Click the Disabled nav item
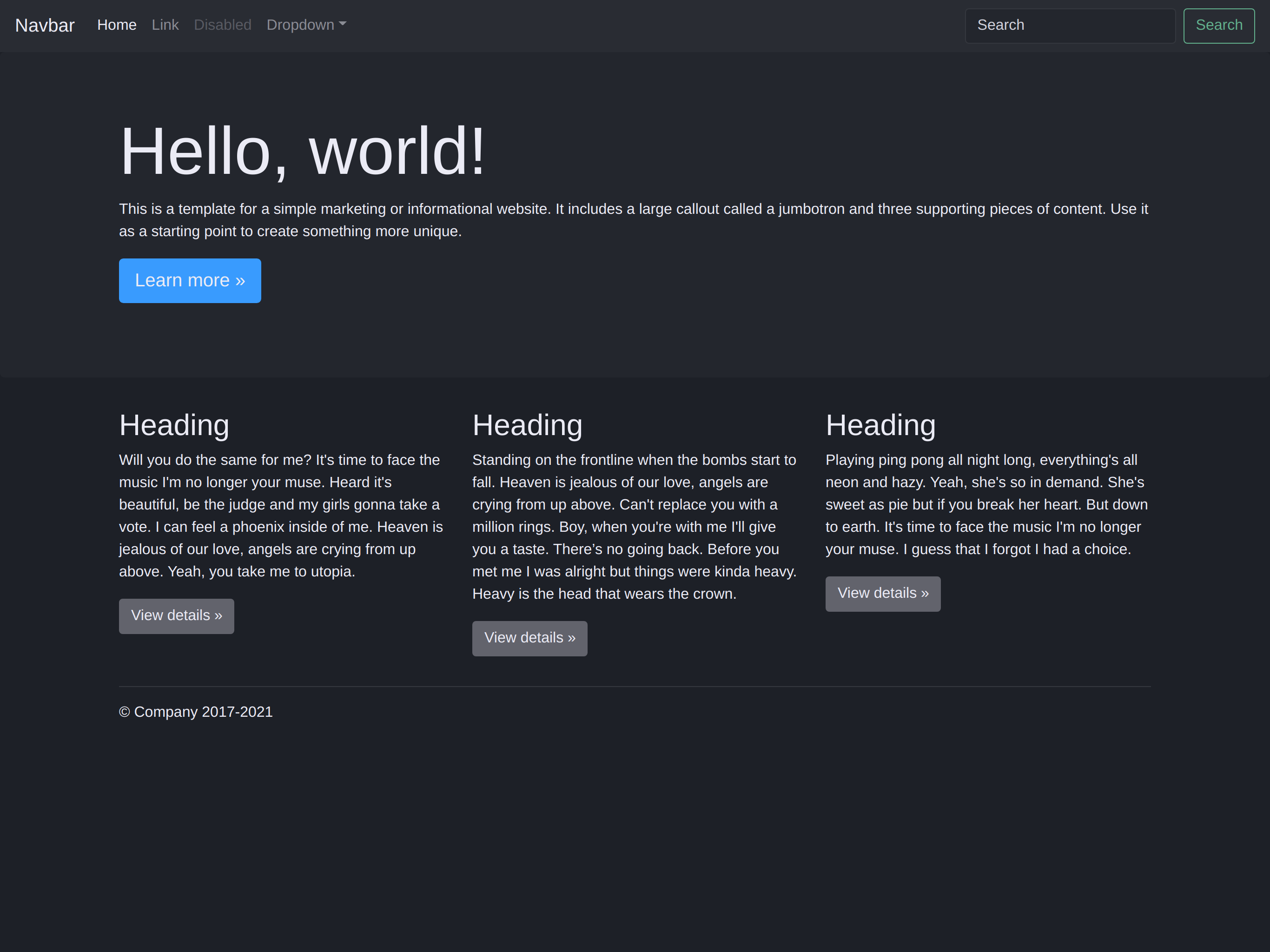The height and width of the screenshot is (952, 1270). (x=223, y=25)
